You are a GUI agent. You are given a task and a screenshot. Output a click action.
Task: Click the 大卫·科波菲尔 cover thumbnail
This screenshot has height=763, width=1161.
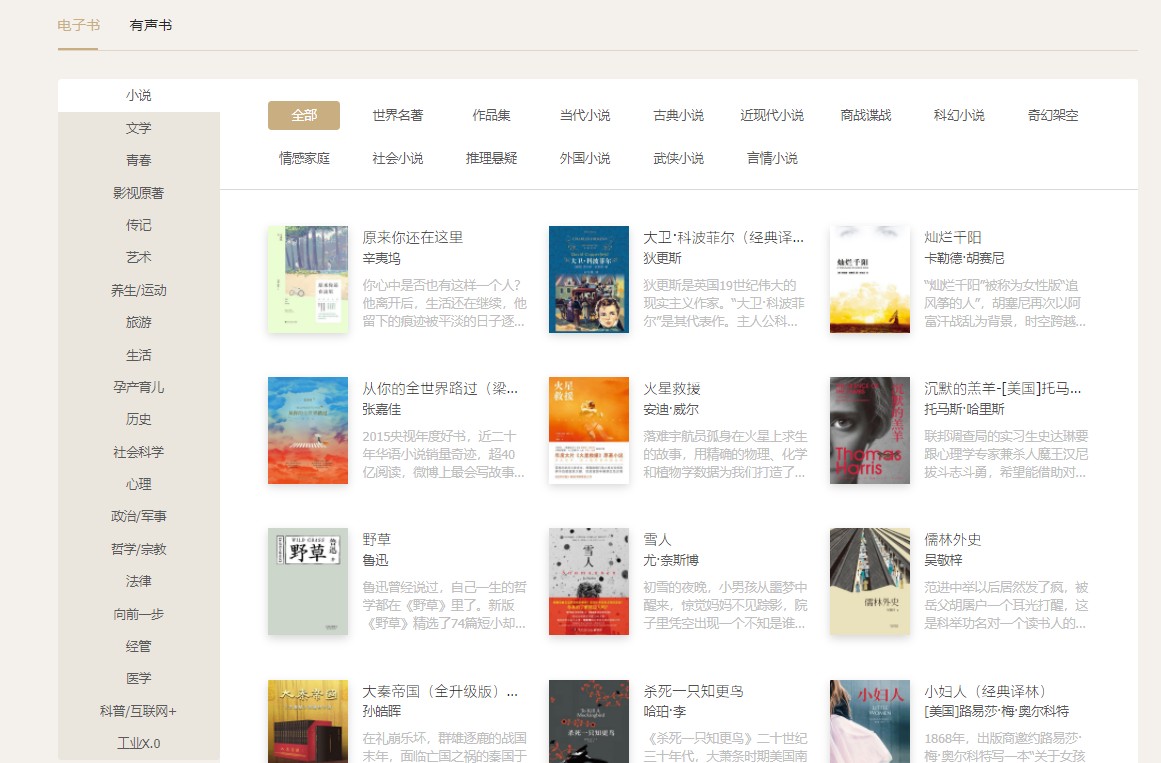point(589,279)
